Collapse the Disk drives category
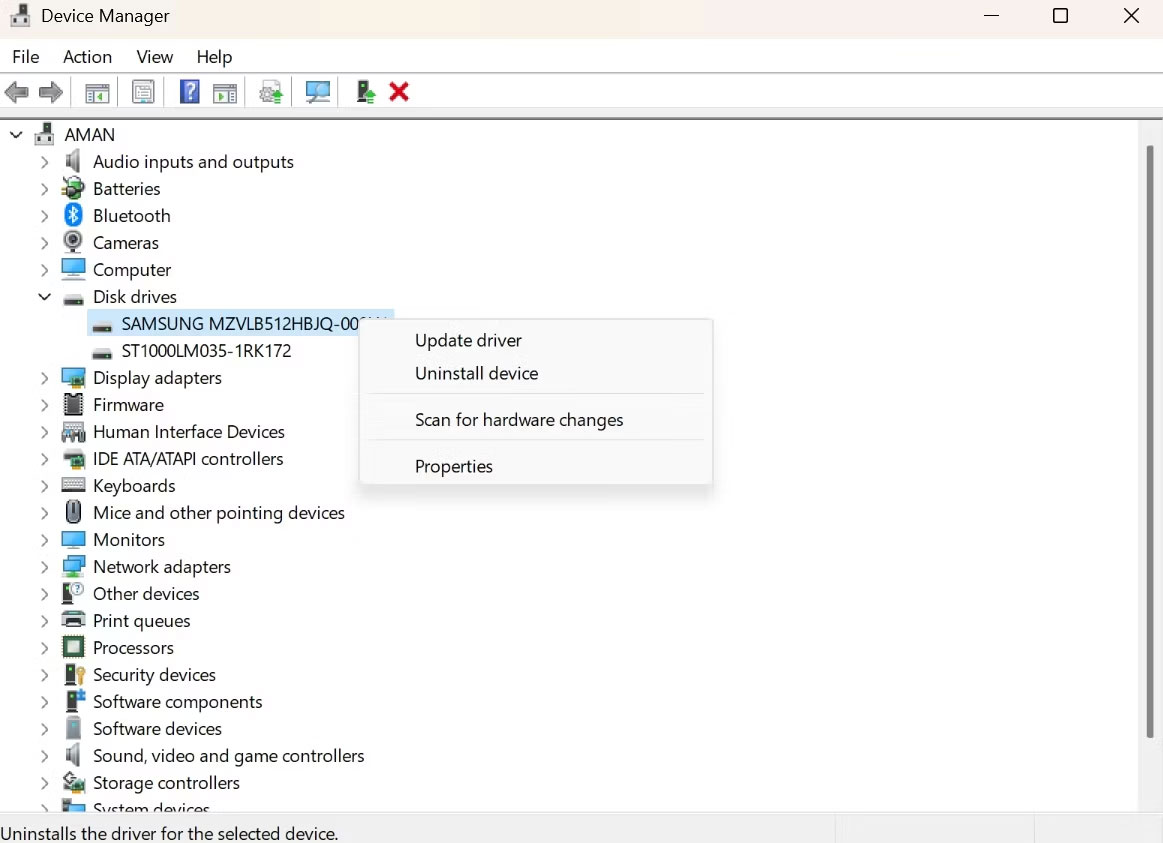Viewport: 1163px width, 843px height. [43, 296]
